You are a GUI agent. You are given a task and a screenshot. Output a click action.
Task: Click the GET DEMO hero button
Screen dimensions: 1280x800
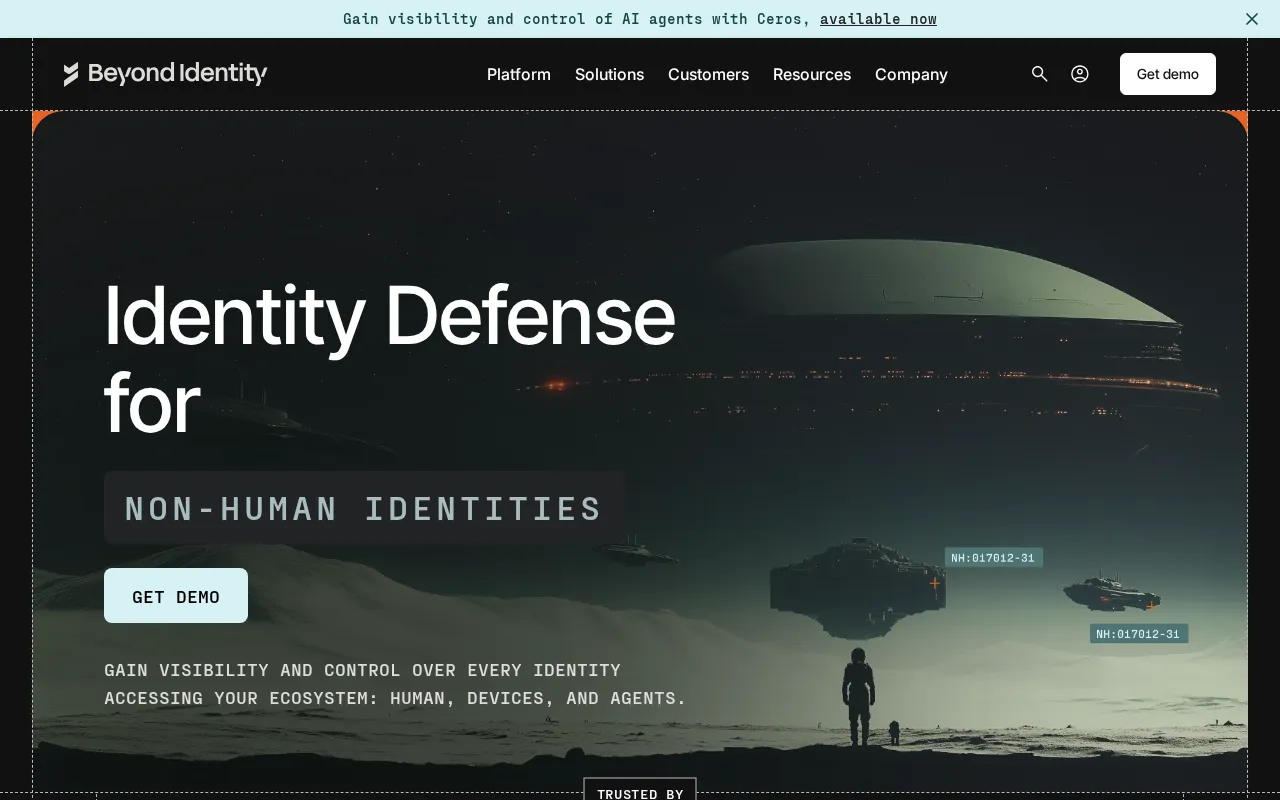click(176, 596)
